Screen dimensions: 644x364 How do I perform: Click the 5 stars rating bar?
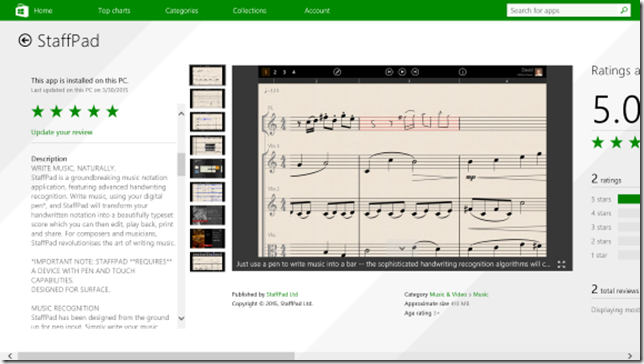pos(629,199)
